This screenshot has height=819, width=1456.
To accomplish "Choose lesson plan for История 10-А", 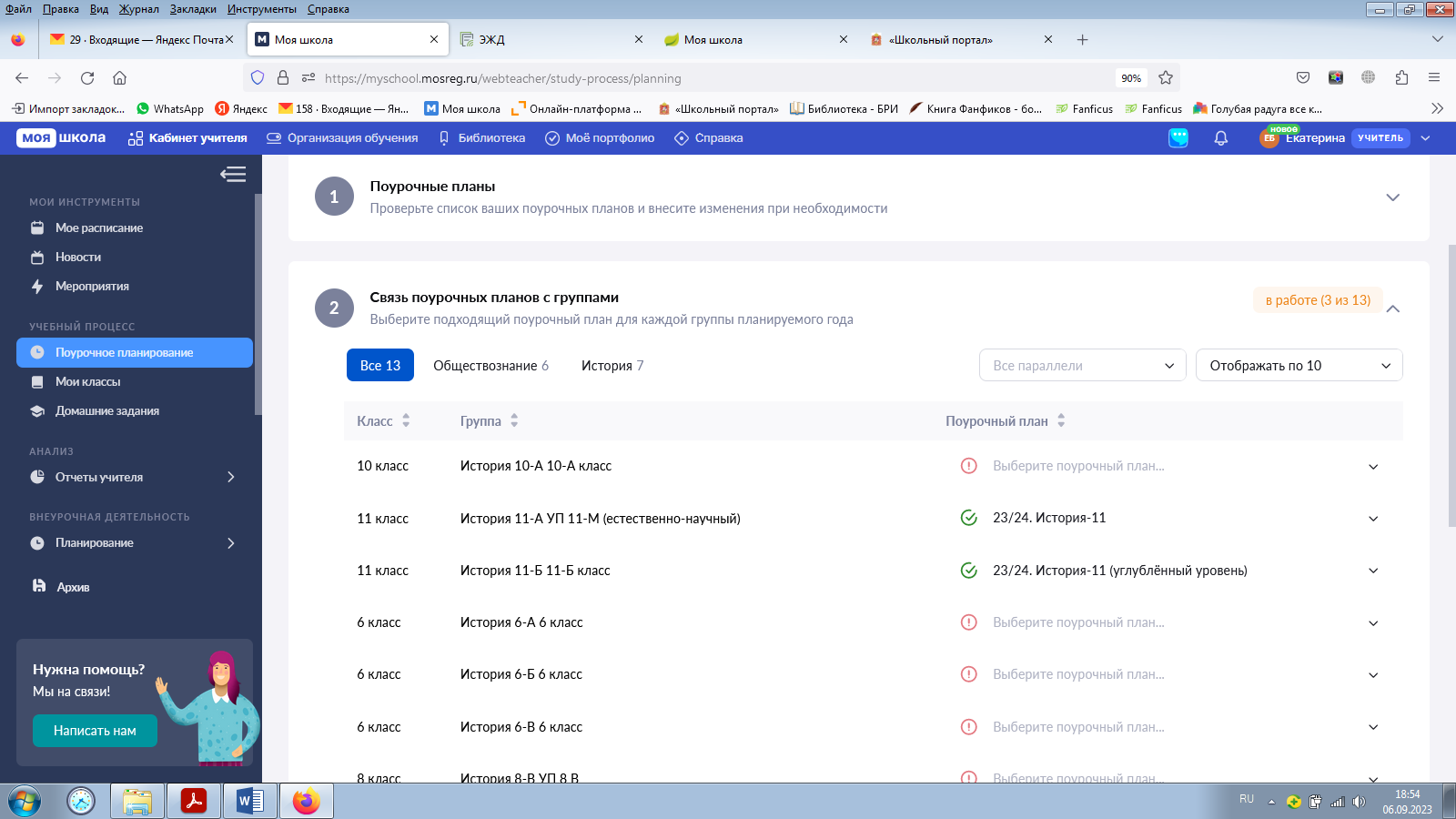I will [1169, 466].
